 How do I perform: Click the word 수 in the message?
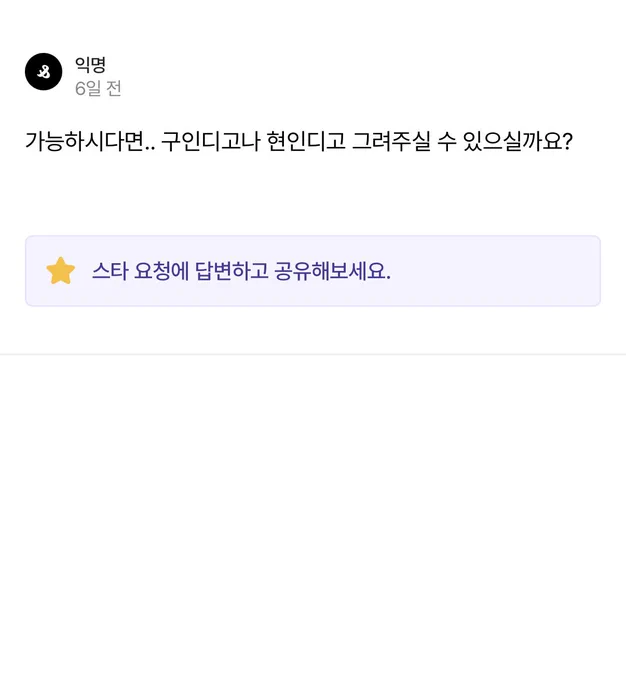pyautogui.click(x=446, y=141)
